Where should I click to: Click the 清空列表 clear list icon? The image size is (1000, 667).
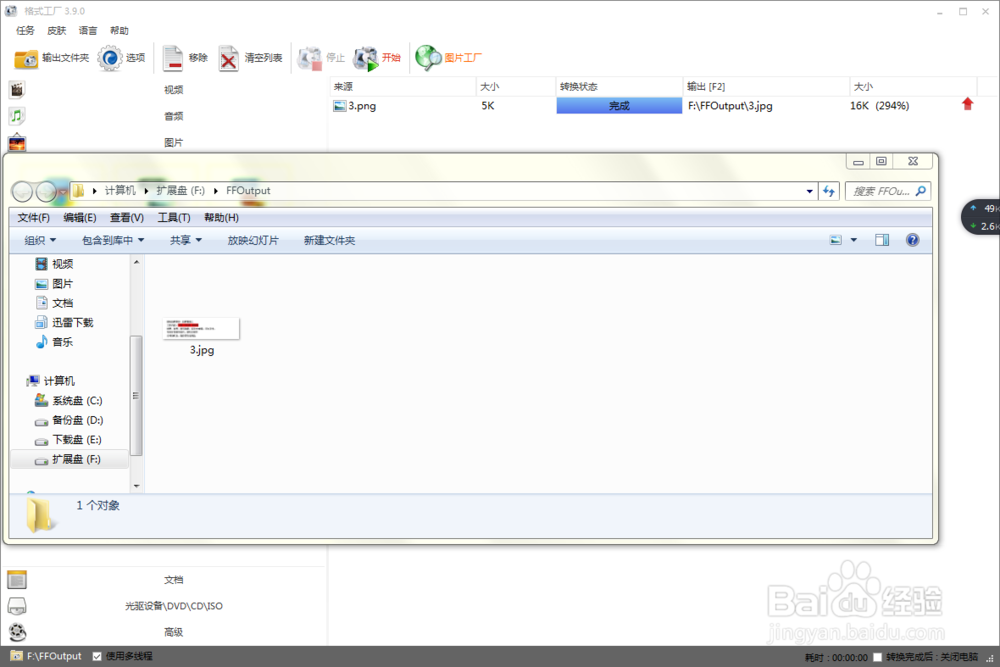pyautogui.click(x=228, y=58)
